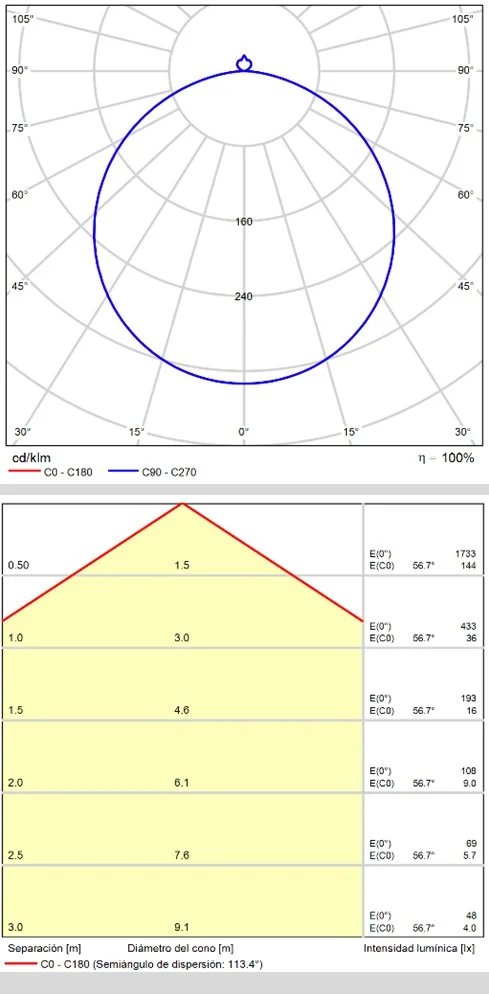Screen dimensions: 489x995
Task: Click the Separación [m] column header
Action: [x=44, y=949]
